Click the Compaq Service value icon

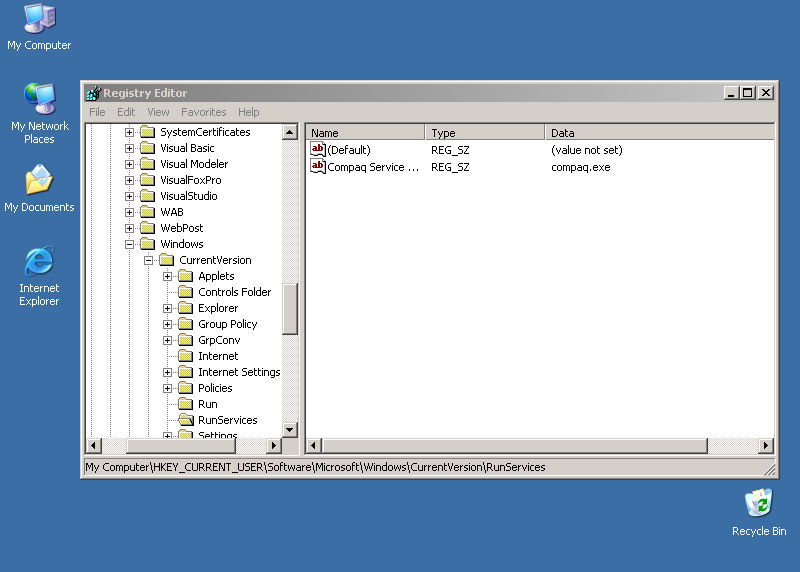click(x=318, y=166)
